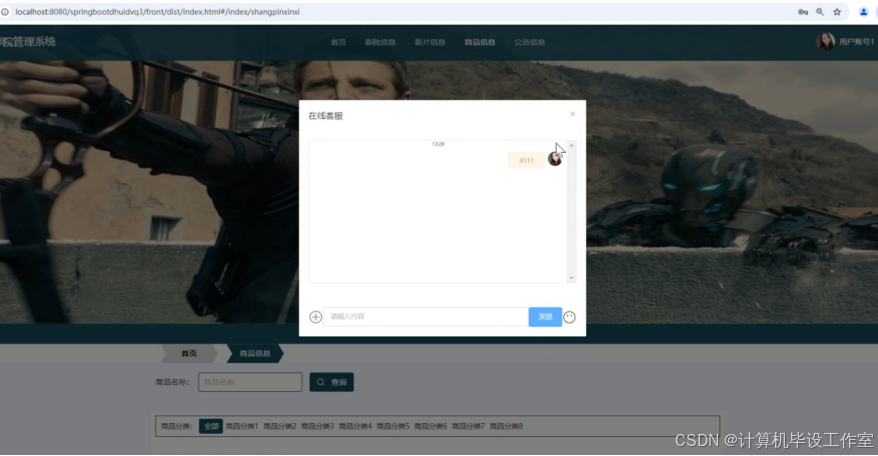Open the browser profile icon
Image resolution: width=878 pixels, height=456 pixels.
click(x=863, y=12)
